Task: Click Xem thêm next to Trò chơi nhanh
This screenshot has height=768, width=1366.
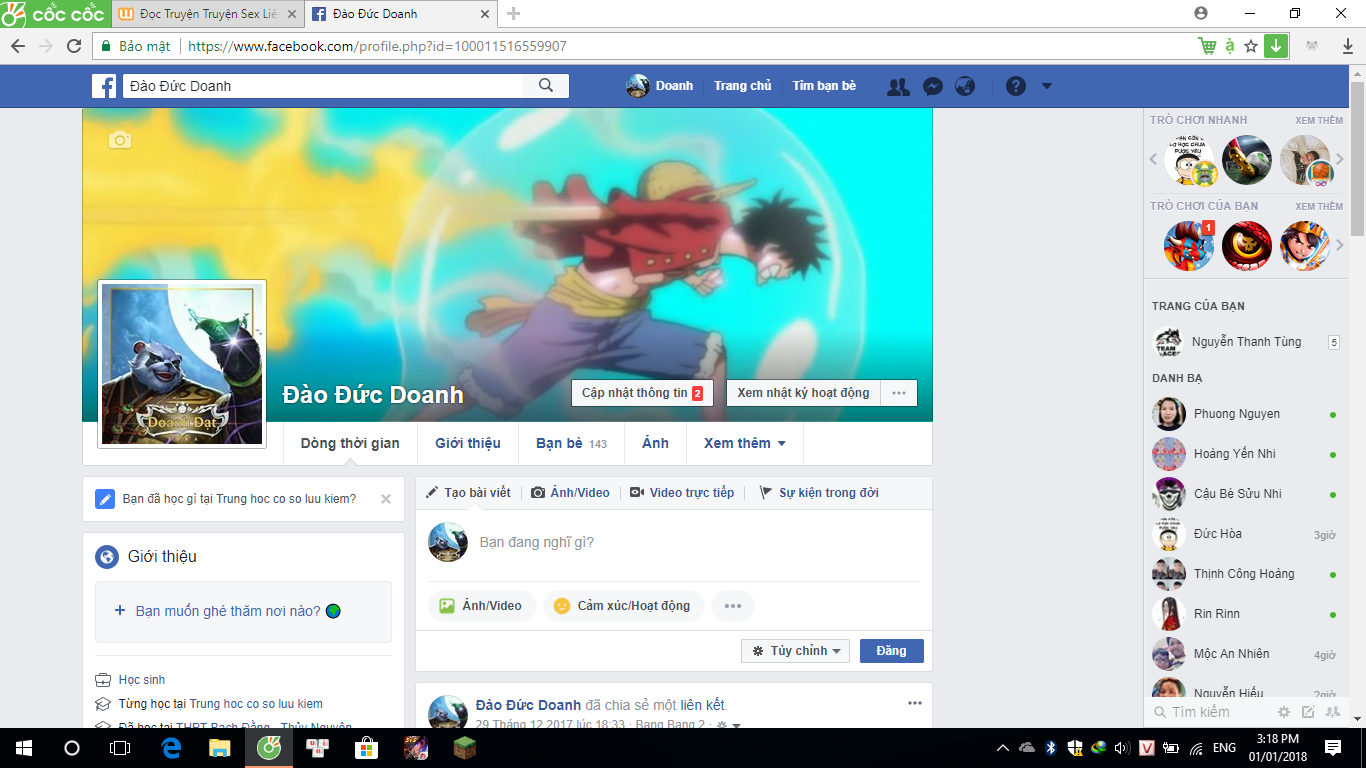Action: (x=1319, y=121)
